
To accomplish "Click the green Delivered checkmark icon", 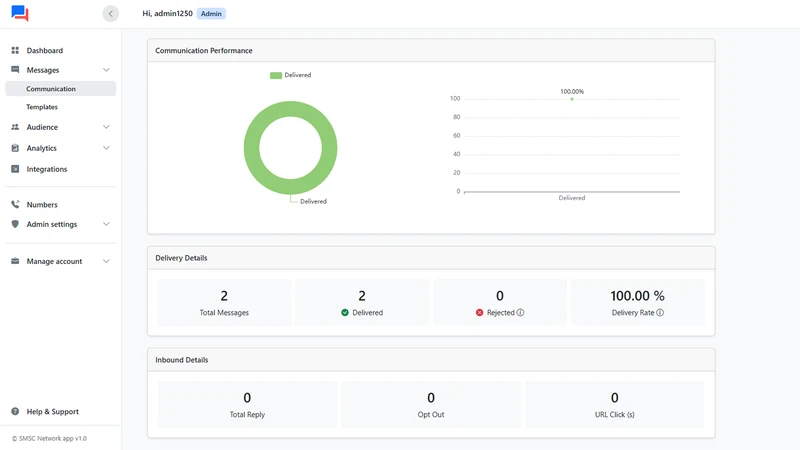I will (345, 313).
